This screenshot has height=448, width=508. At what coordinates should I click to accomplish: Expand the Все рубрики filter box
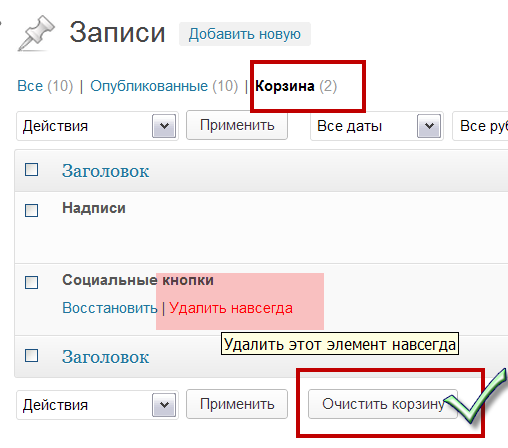pos(480,126)
